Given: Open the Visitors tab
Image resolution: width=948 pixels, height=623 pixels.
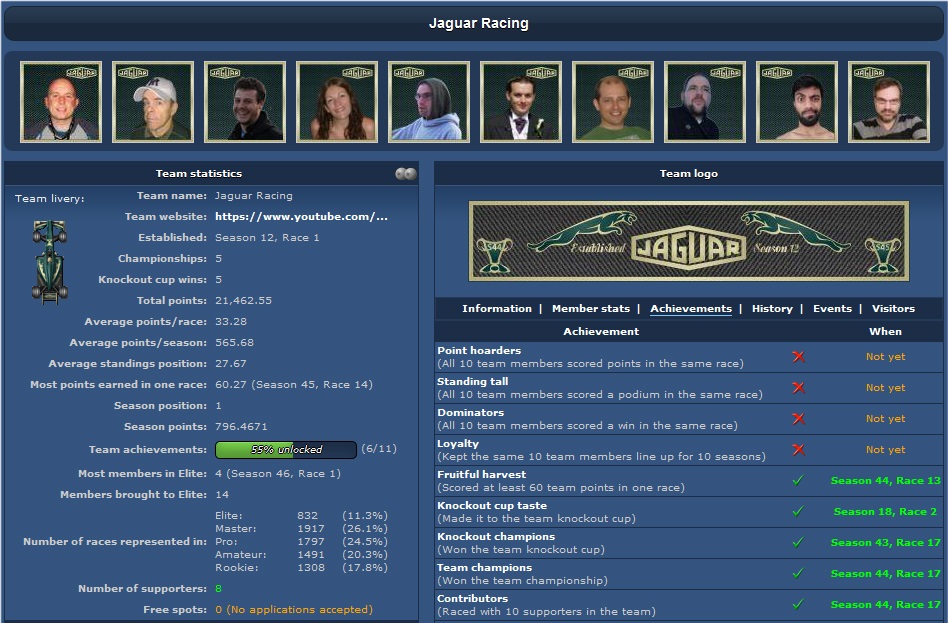Looking at the screenshot, I should click(x=893, y=308).
